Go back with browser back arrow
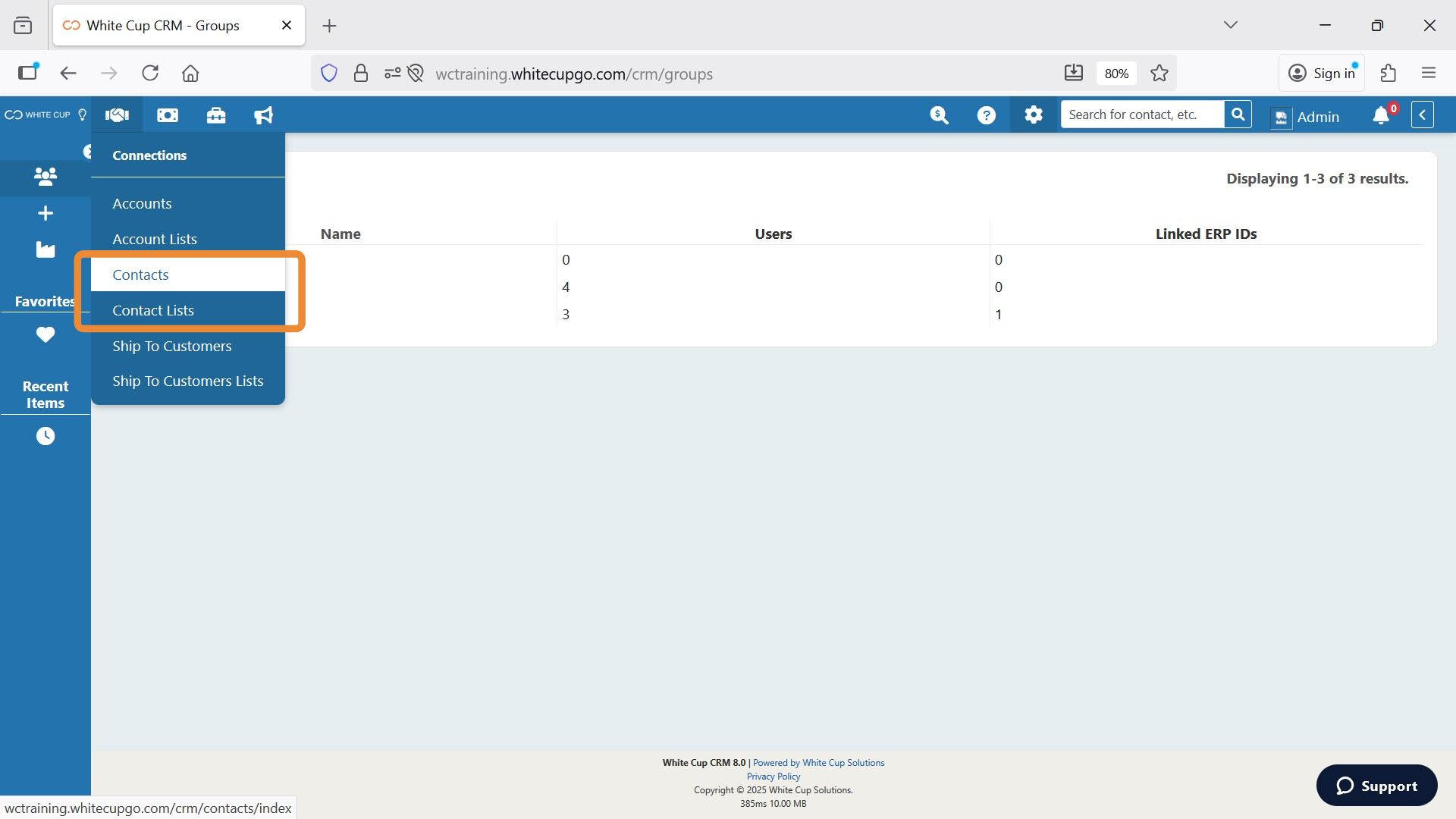The width and height of the screenshot is (1456, 819). [x=68, y=73]
